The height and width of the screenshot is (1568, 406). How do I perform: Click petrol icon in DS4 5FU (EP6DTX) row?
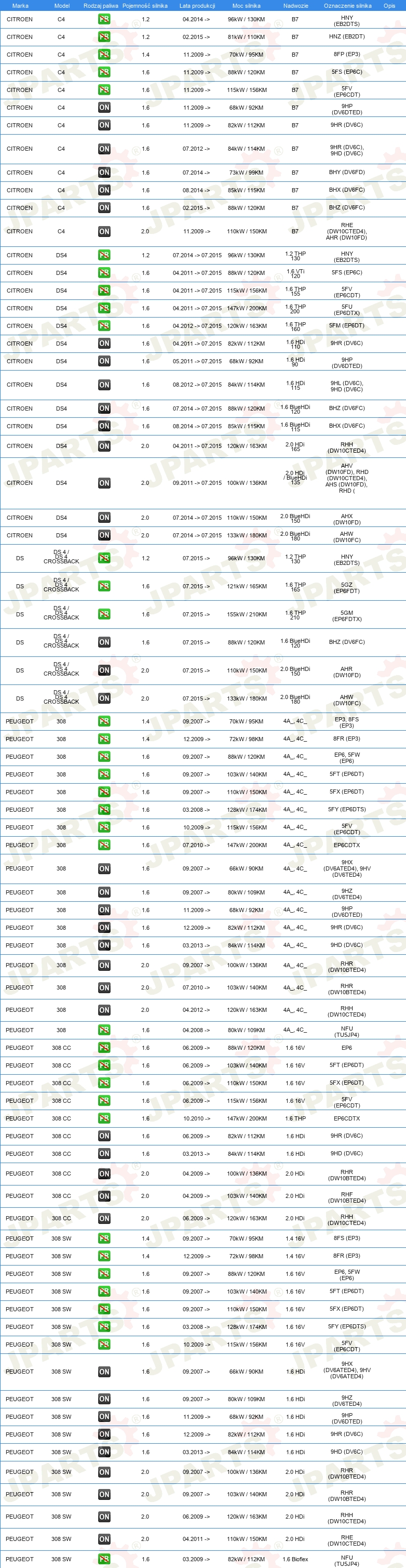click(104, 308)
